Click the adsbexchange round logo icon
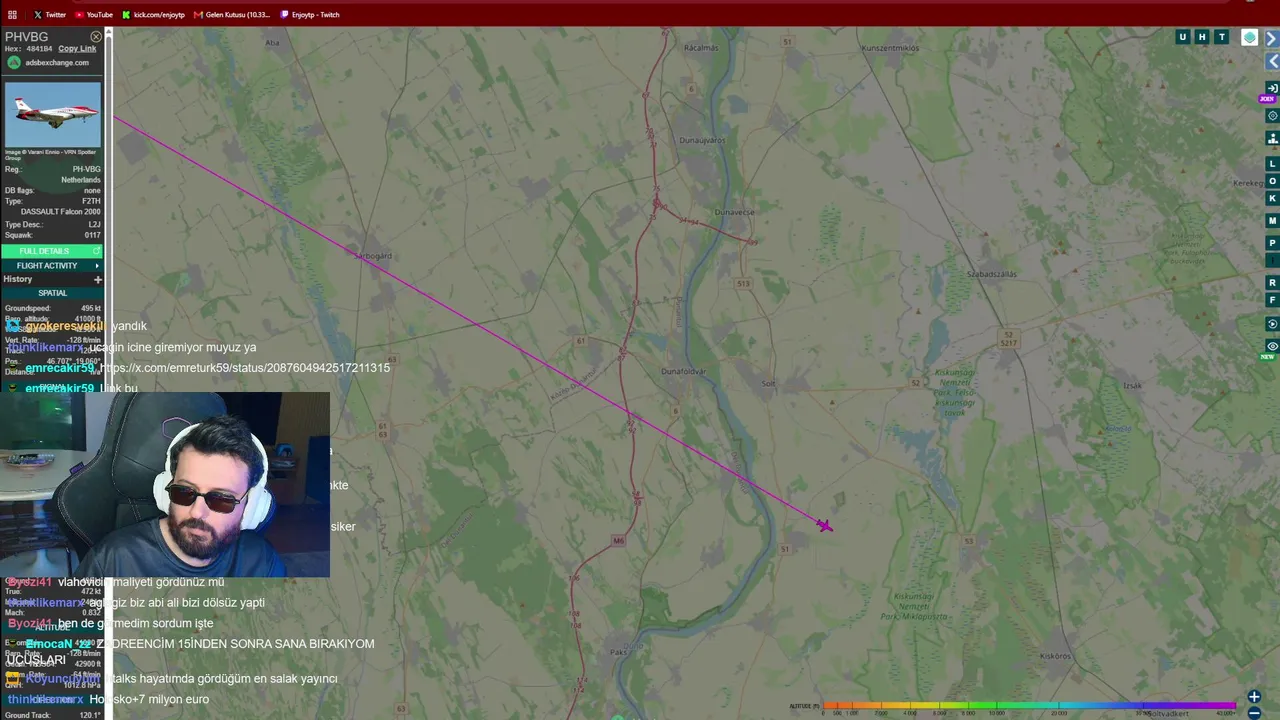 [14, 62]
